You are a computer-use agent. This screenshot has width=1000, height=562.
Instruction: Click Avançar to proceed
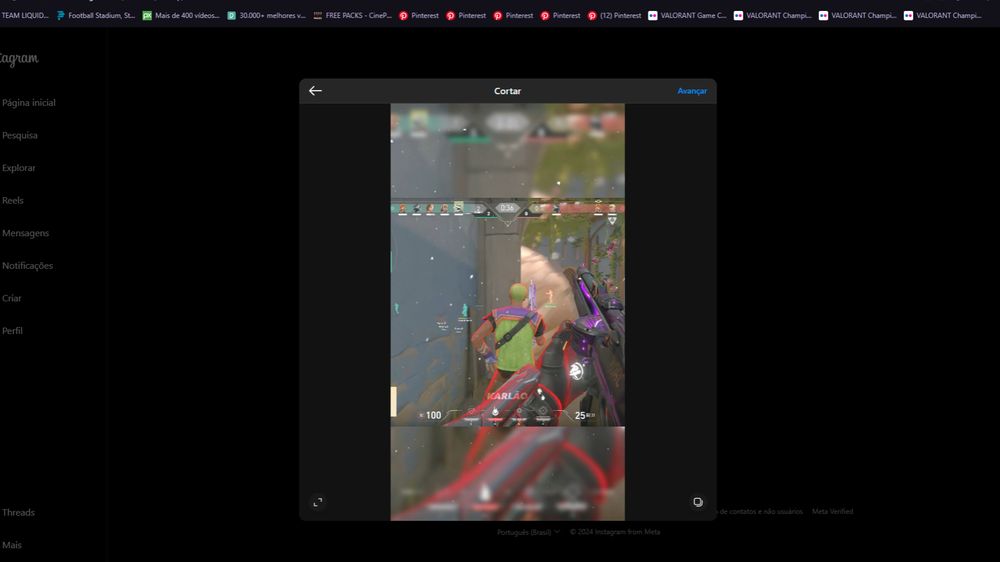tap(692, 91)
